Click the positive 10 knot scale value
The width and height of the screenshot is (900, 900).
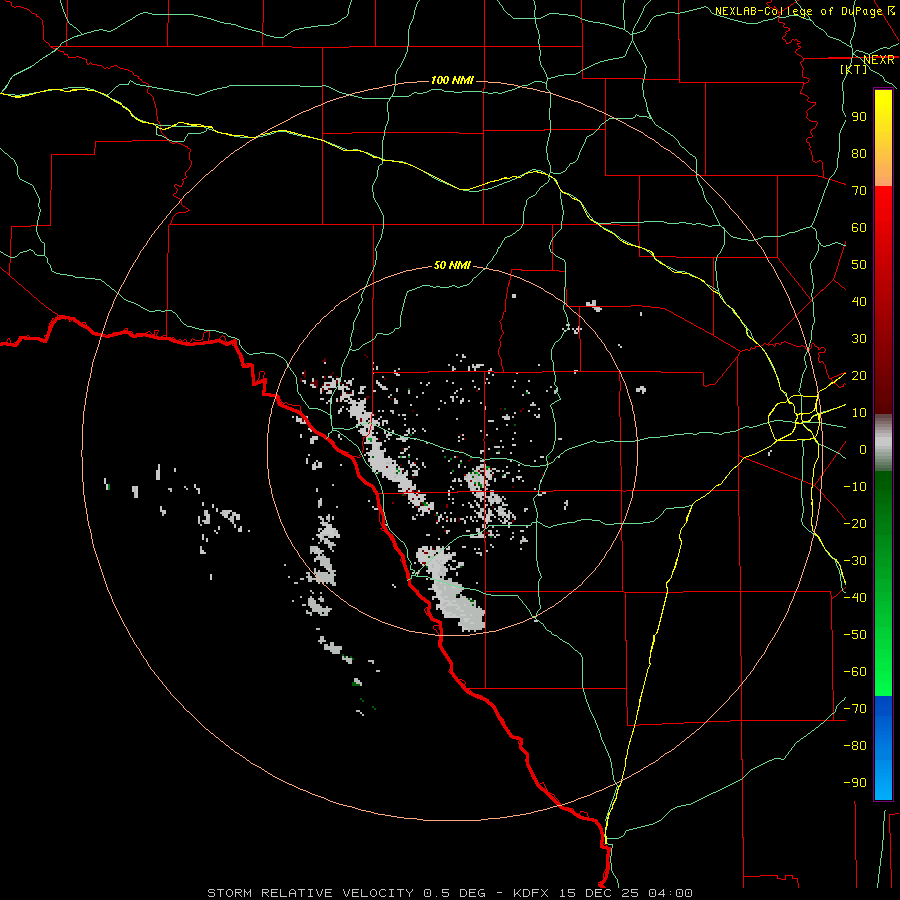coord(859,413)
